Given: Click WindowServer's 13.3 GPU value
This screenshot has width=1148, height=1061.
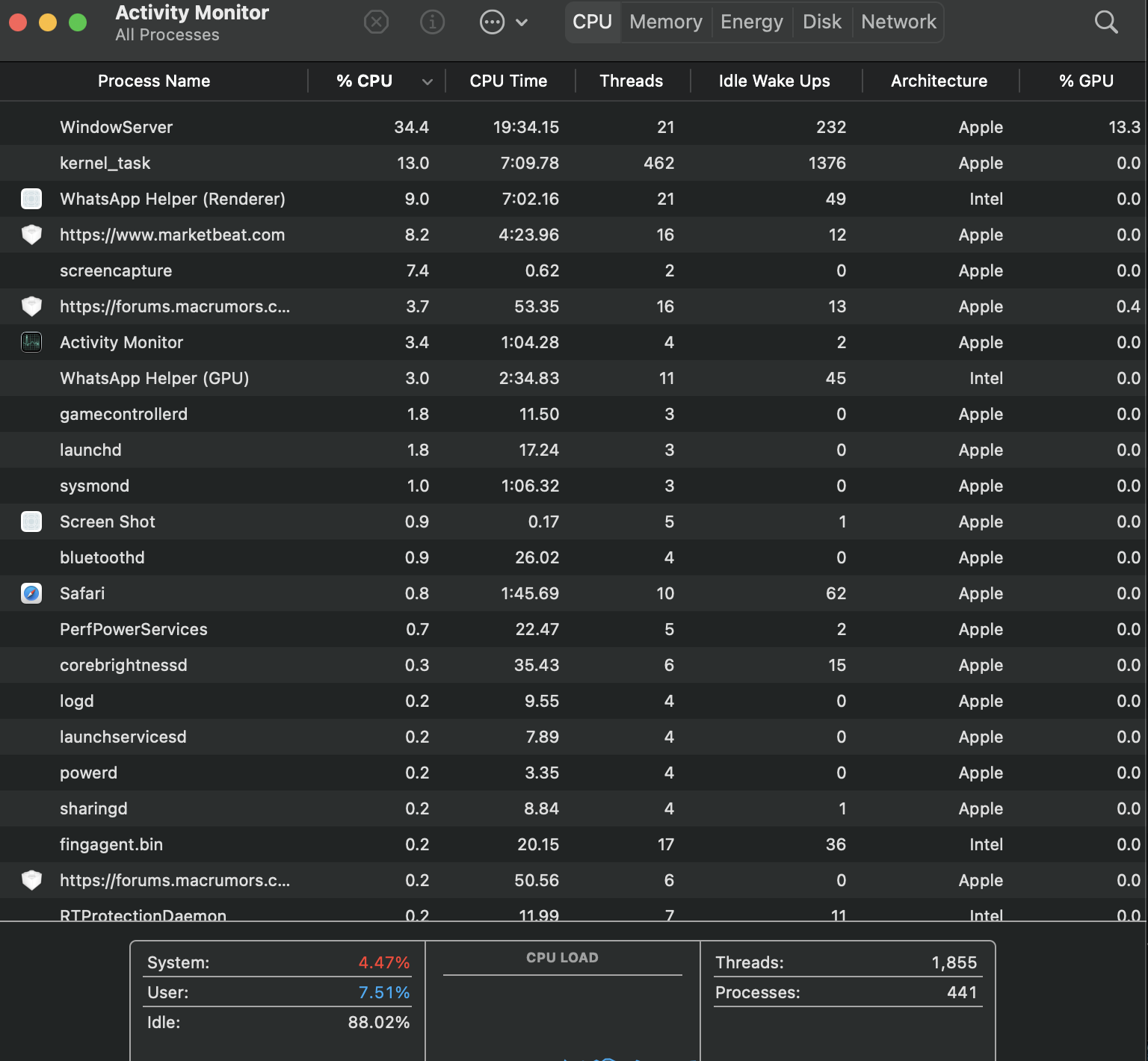Looking at the screenshot, I should [1124, 127].
